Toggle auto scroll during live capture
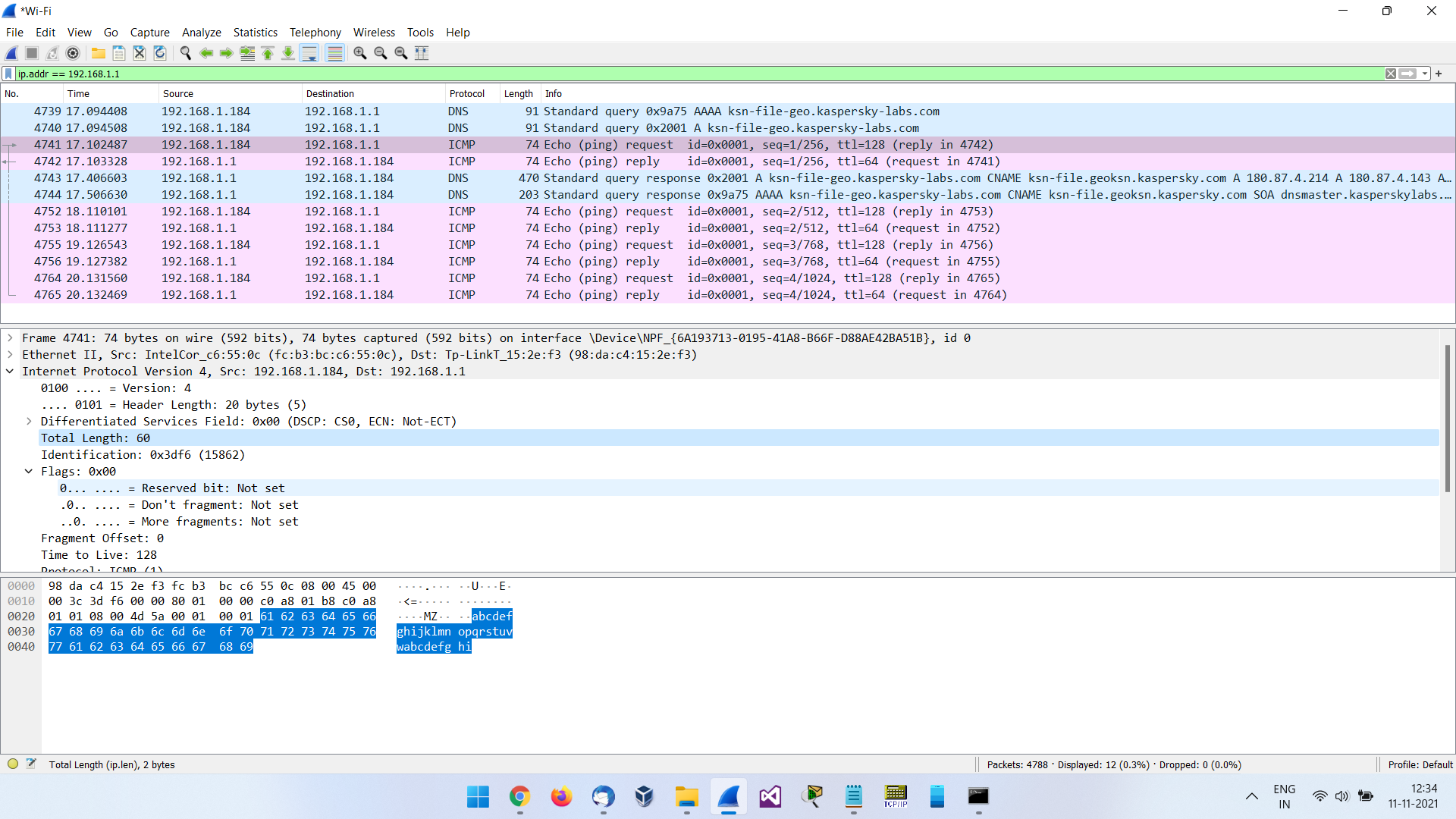Image resolution: width=1456 pixels, height=819 pixels. click(x=309, y=53)
